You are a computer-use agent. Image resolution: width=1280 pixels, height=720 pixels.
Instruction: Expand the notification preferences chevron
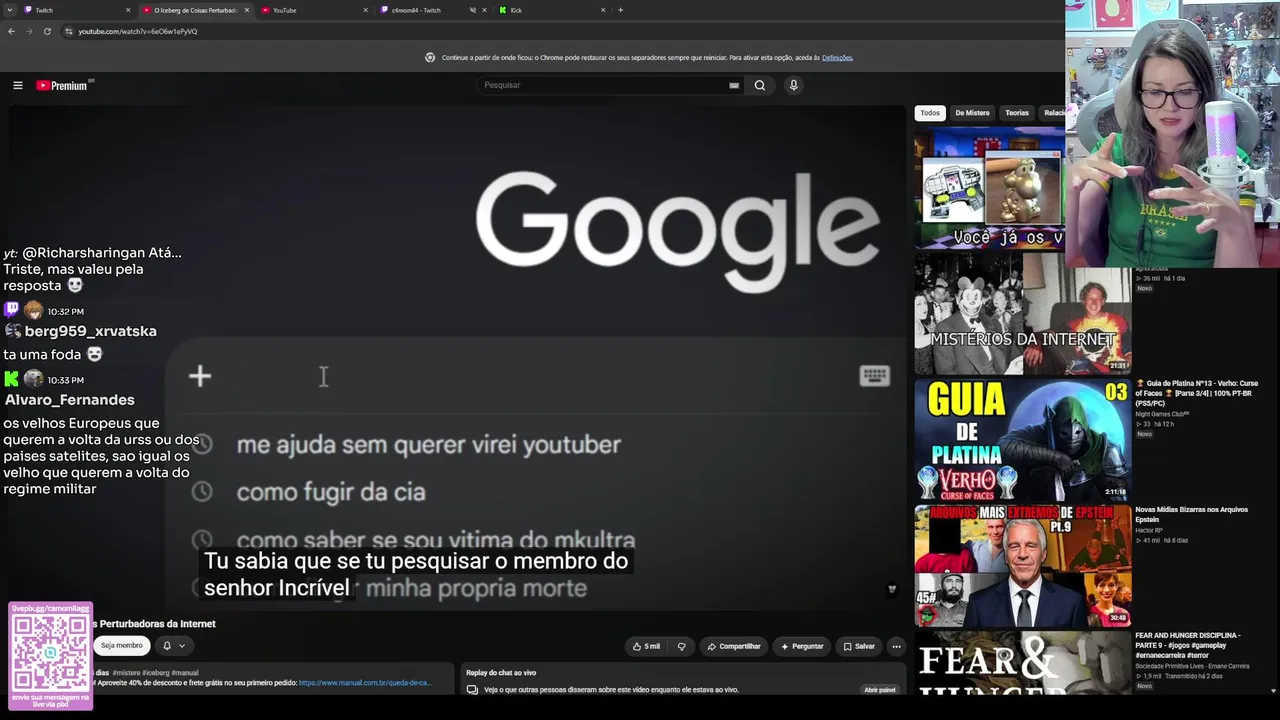182,646
